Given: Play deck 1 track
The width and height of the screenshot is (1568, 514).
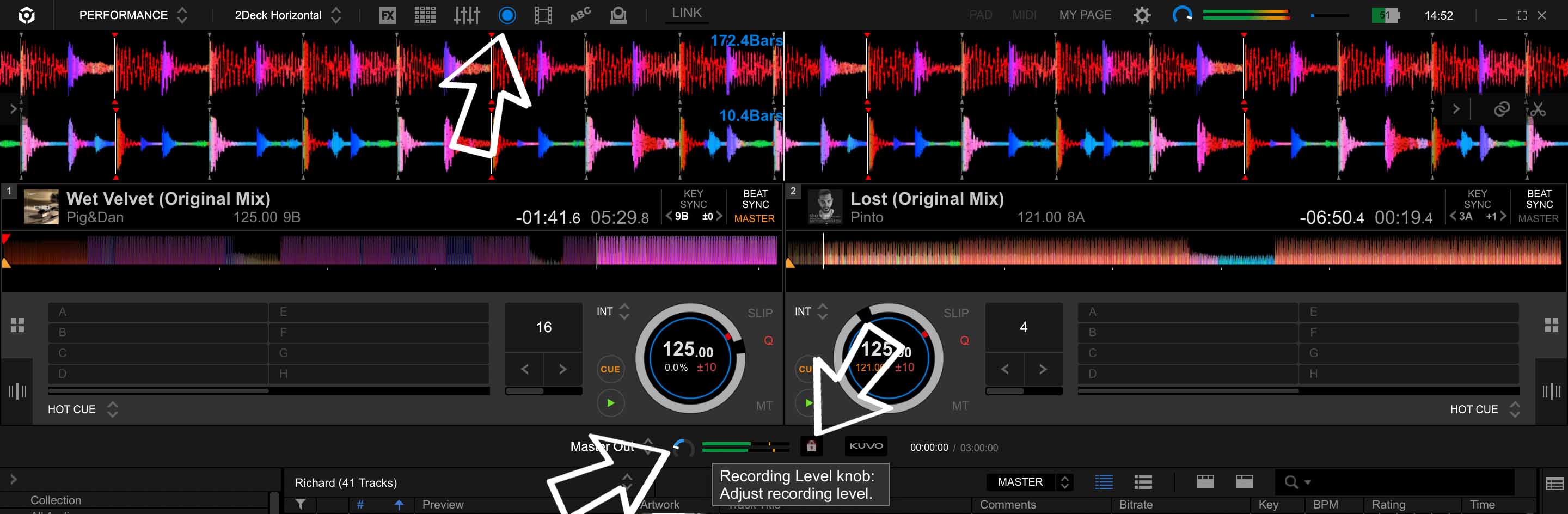Looking at the screenshot, I should tap(610, 403).
